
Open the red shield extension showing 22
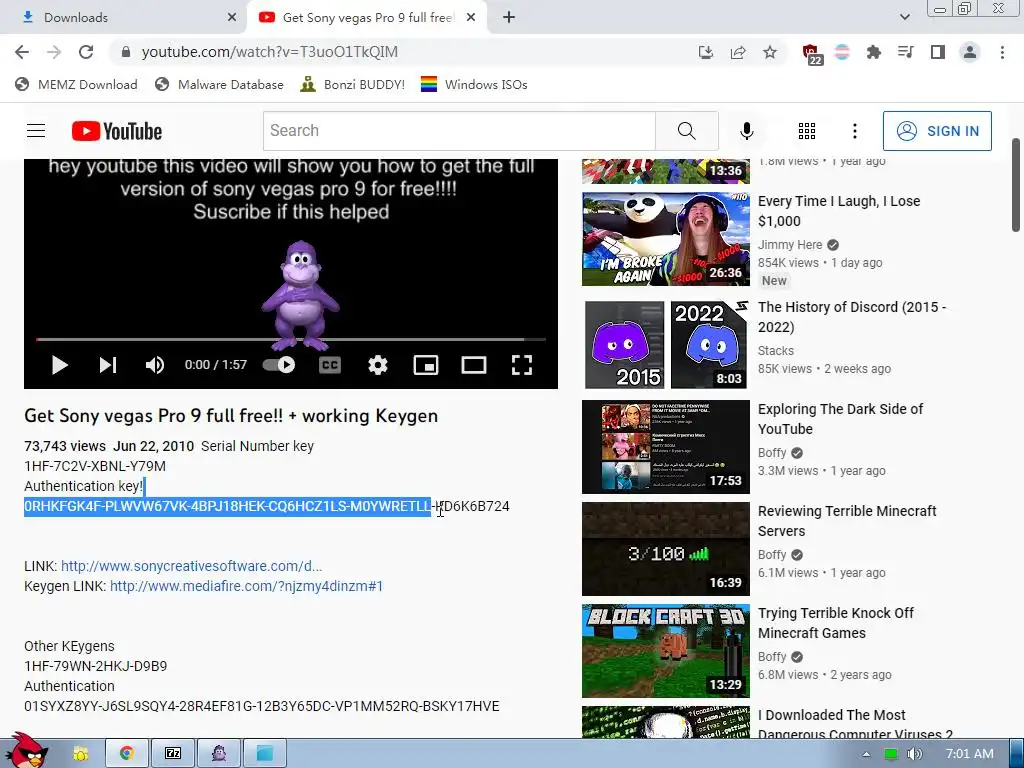coord(812,54)
